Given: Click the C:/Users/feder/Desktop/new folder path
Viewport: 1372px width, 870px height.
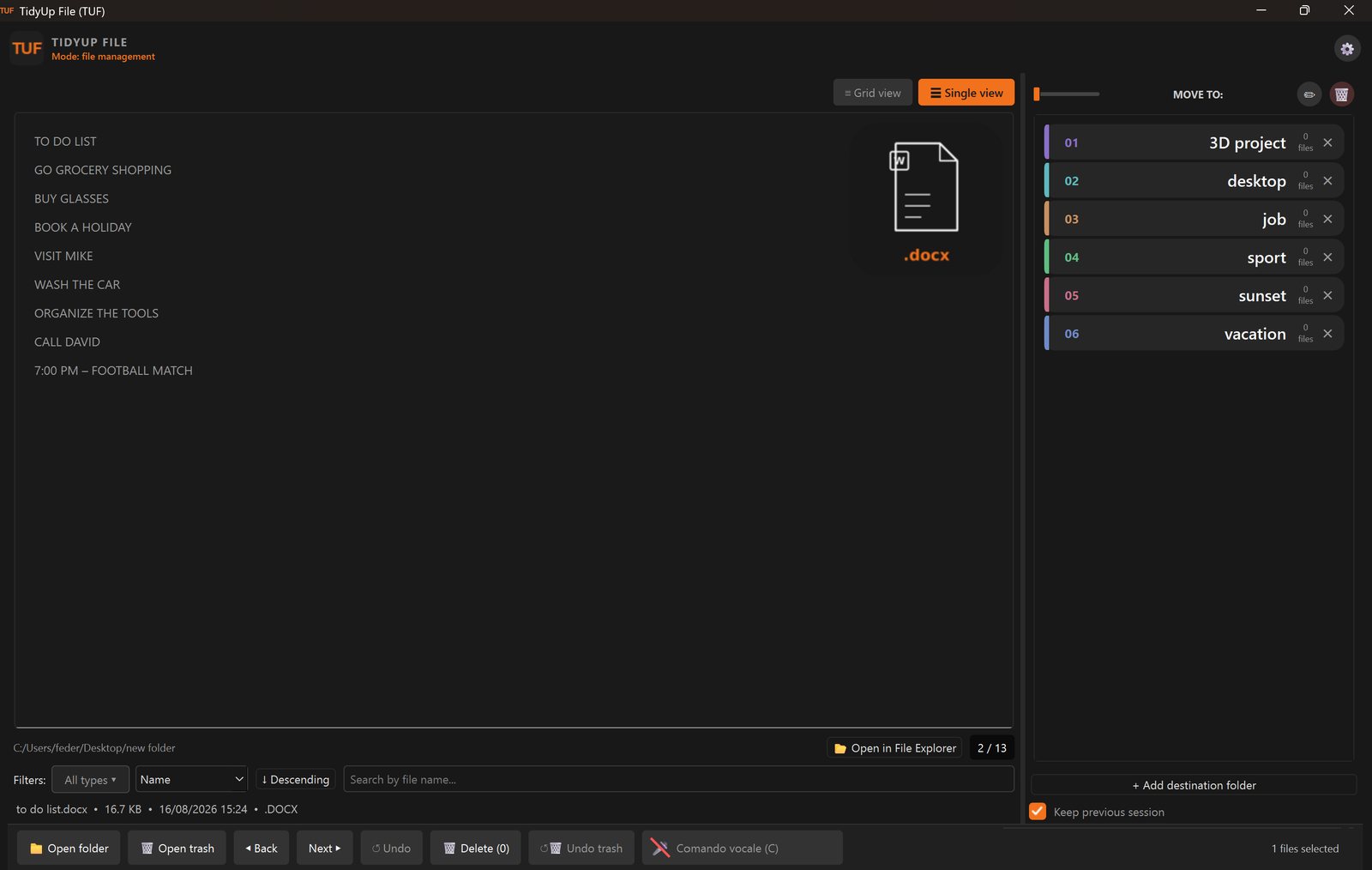Looking at the screenshot, I should coord(94,748).
